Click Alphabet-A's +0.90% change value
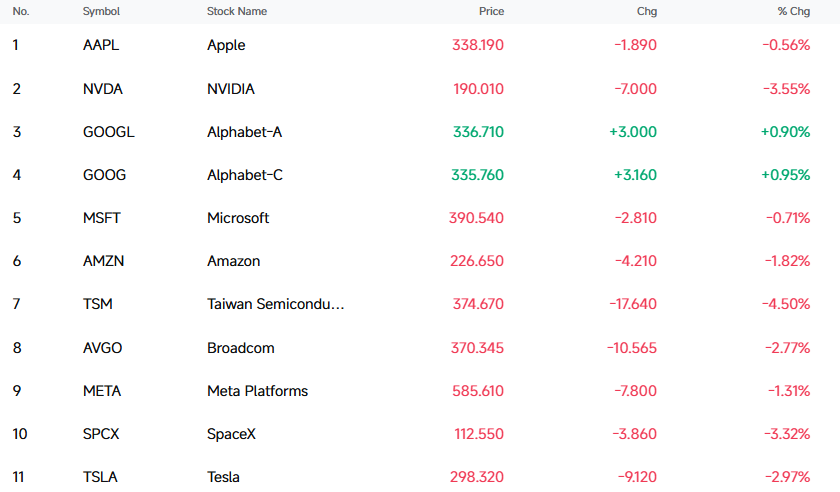Viewport: 840px width, 492px height. click(785, 132)
